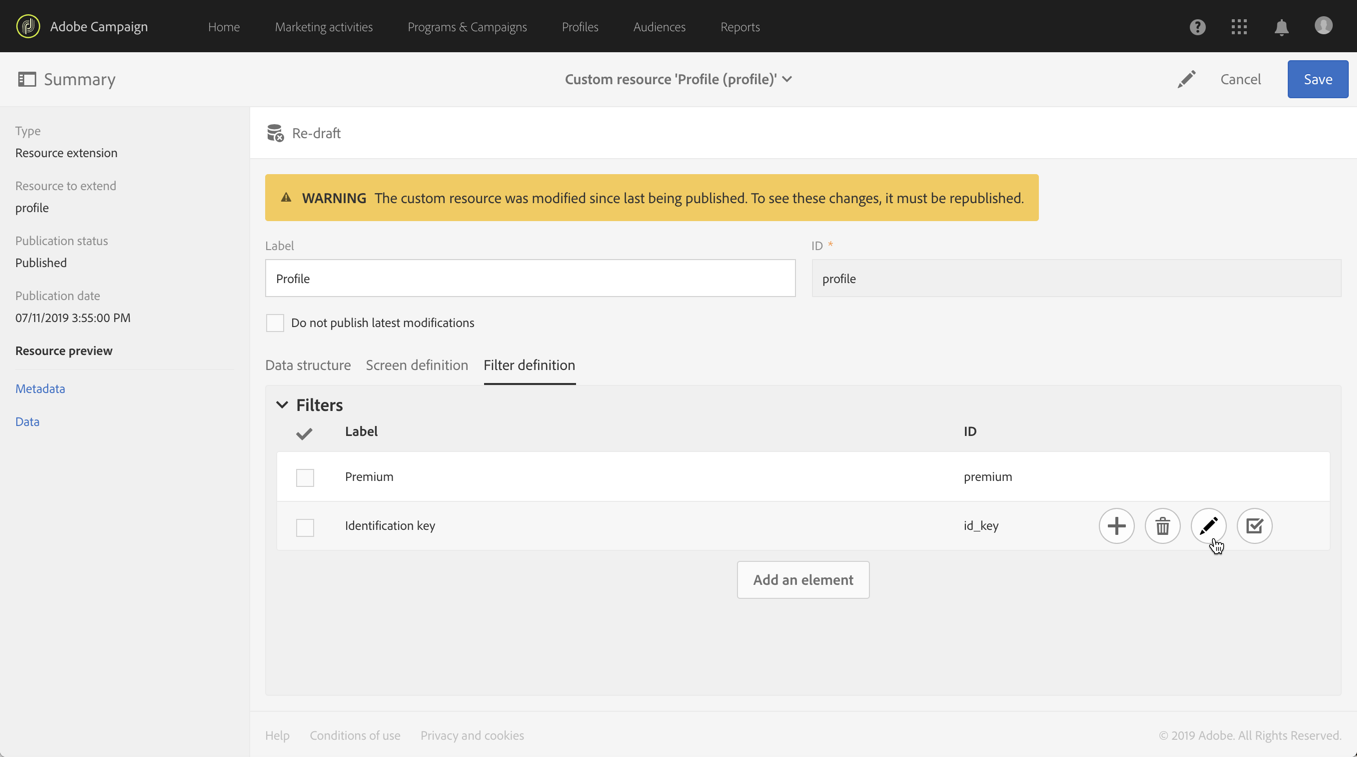Open the apps grid switcher icon

[1239, 27]
